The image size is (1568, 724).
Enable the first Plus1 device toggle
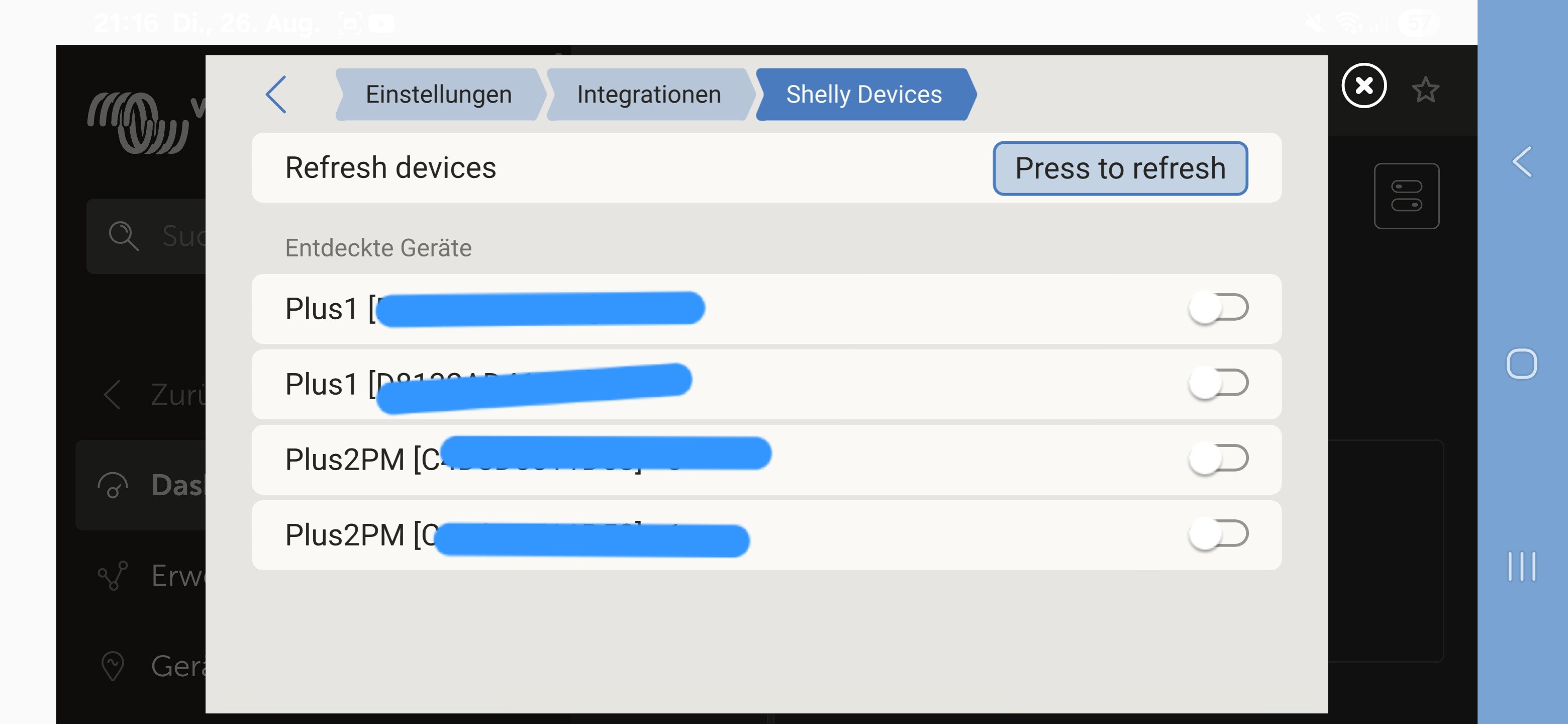(x=1218, y=308)
